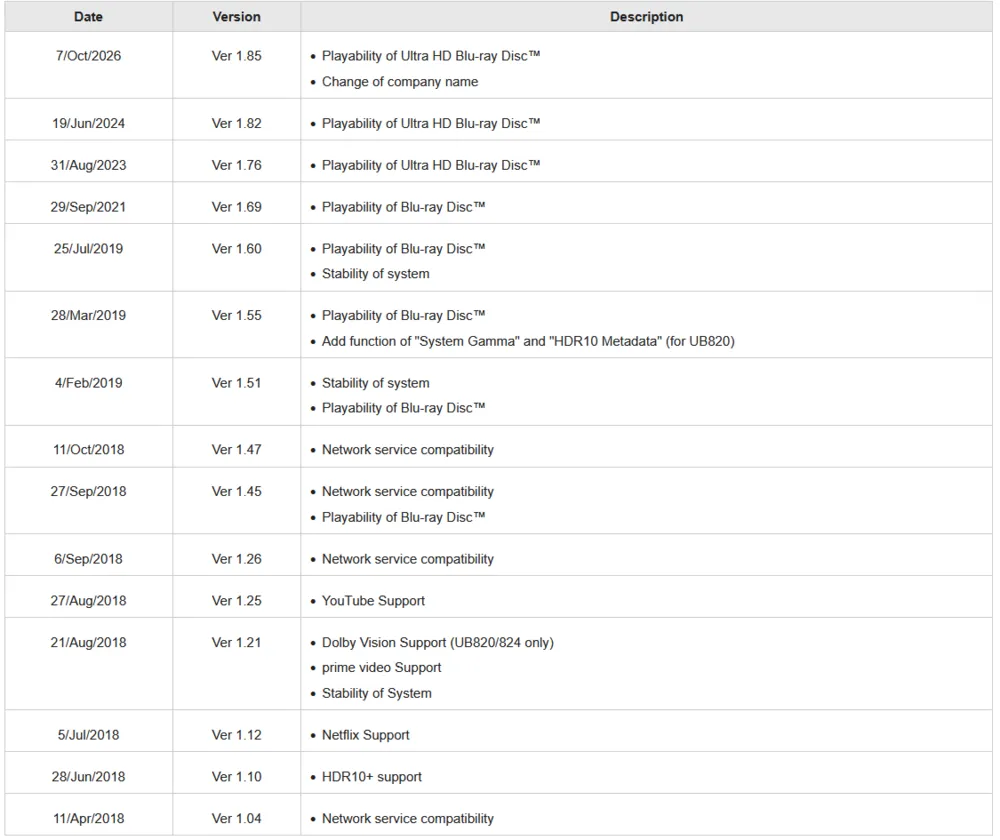The width and height of the screenshot is (1000, 840).
Task: Select version Ver 1.82
Action: coord(237,124)
